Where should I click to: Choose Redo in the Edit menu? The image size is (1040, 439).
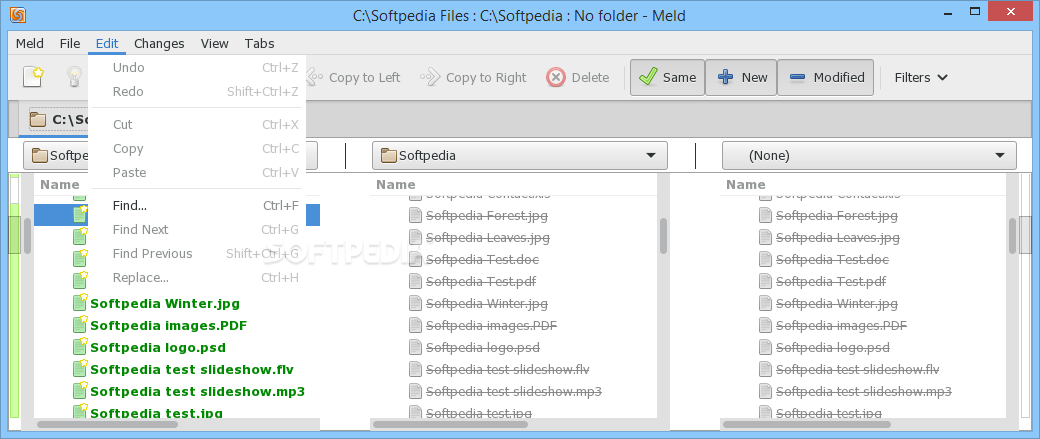(x=196, y=92)
